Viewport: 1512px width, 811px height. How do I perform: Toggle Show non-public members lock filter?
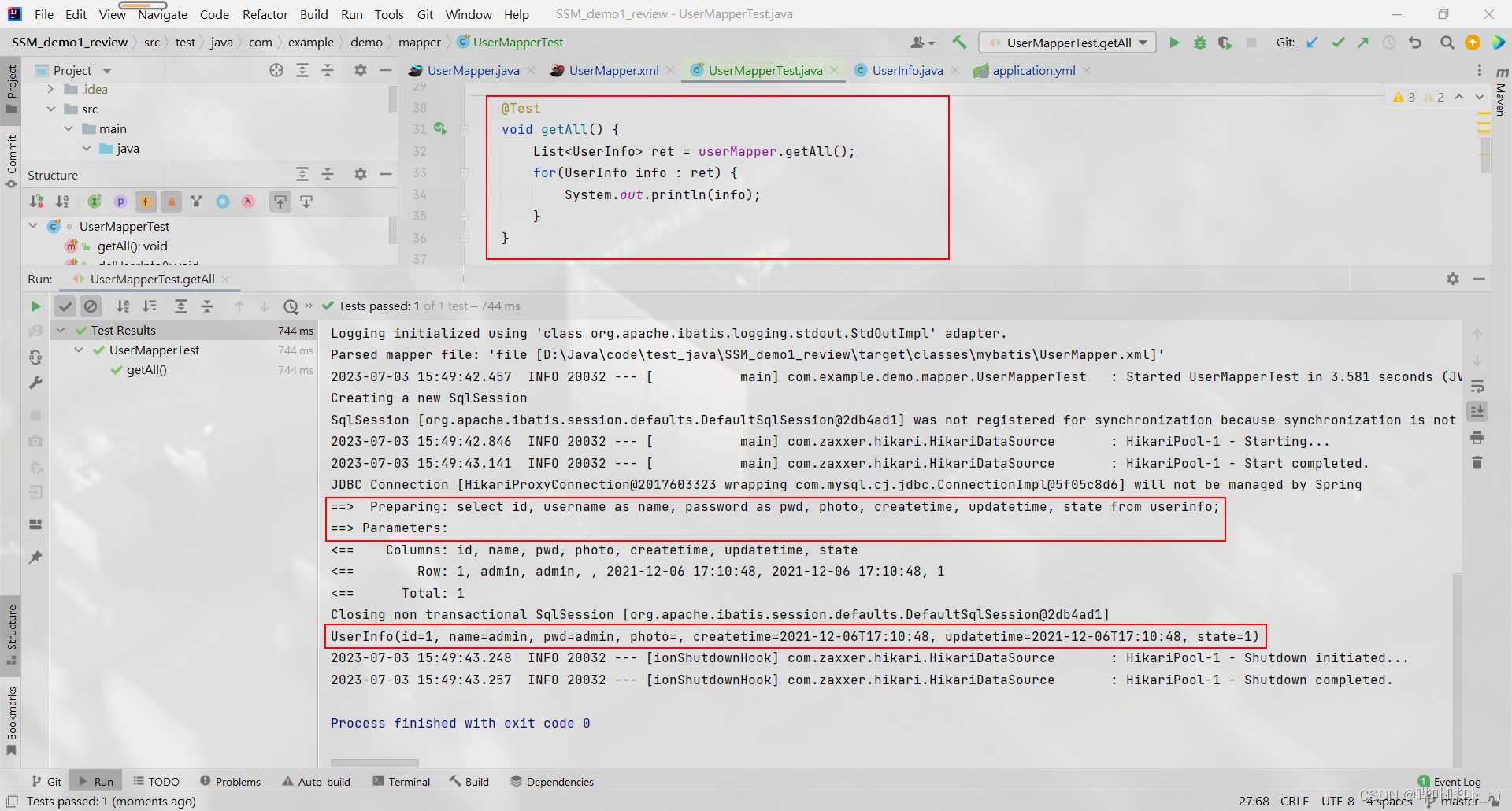click(x=171, y=202)
